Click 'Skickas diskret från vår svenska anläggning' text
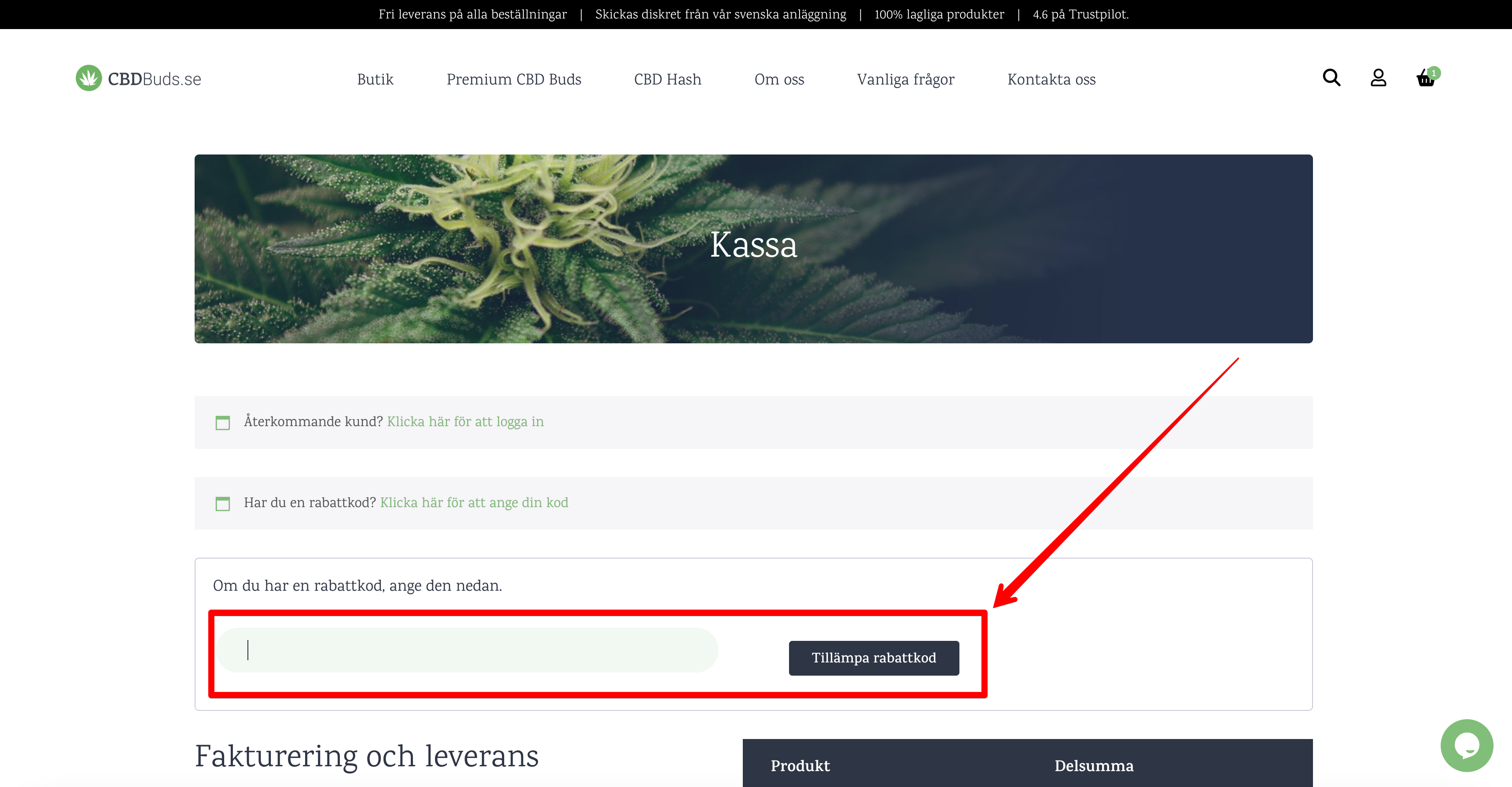Screen dimensions: 1512x787 click(720, 14)
